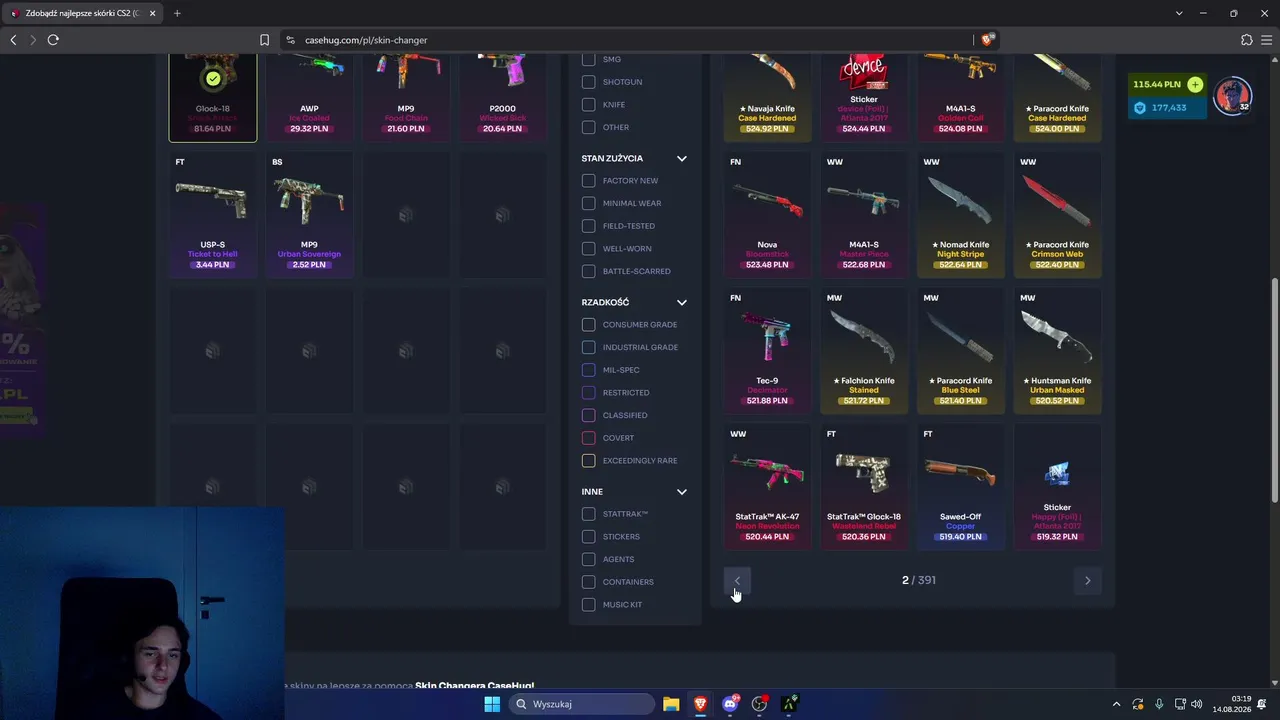The width and height of the screenshot is (1280, 720).
Task: Collapse the Inne filter section
Action: pyautogui.click(x=682, y=492)
